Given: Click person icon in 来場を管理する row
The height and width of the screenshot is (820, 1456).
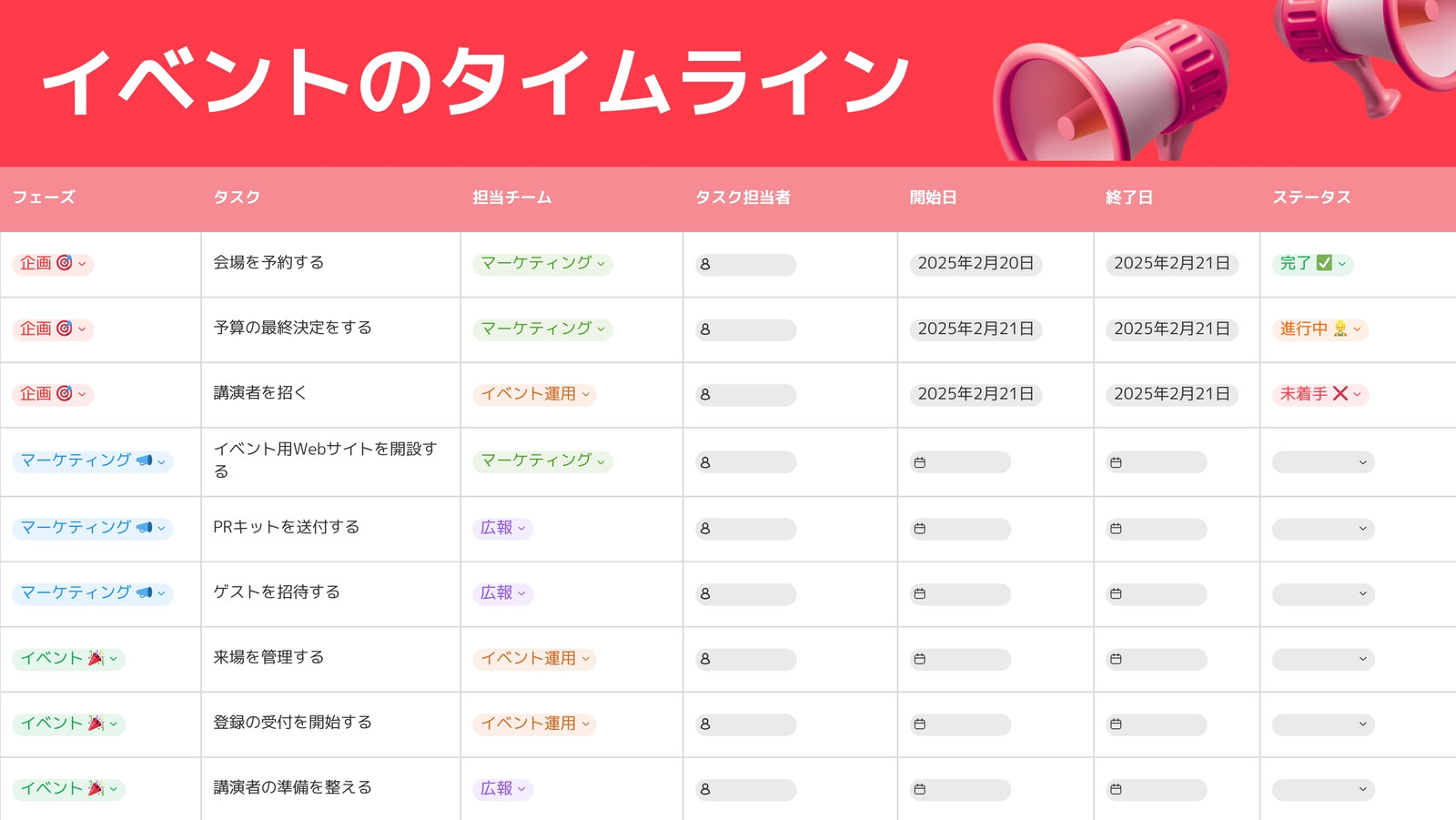Looking at the screenshot, I should 705,660.
